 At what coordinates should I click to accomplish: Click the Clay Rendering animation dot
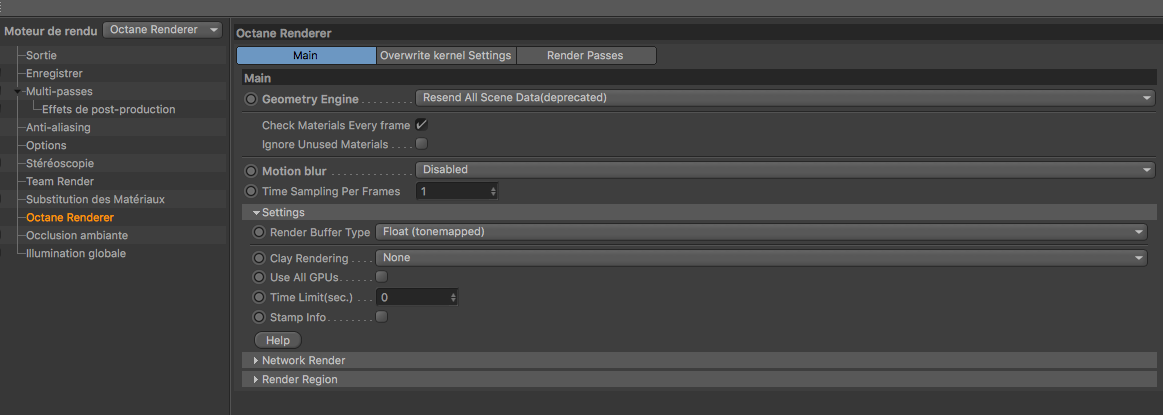click(x=259, y=259)
